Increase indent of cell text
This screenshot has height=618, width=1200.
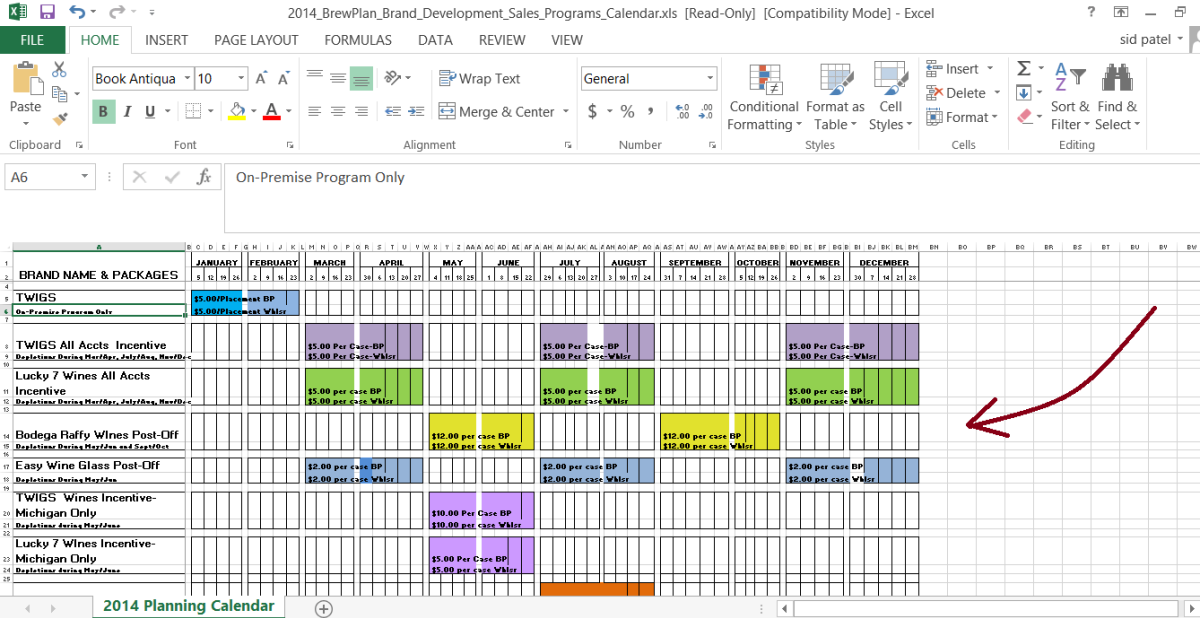point(415,111)
